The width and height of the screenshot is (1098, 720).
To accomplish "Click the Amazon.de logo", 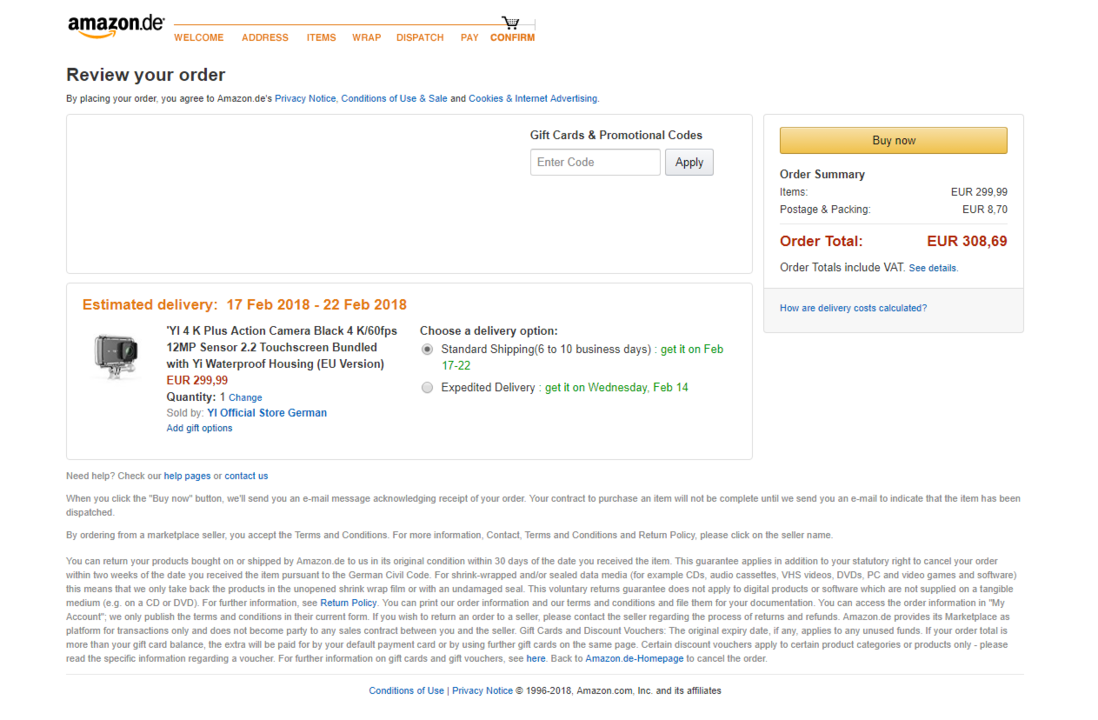I will (116, 27).
